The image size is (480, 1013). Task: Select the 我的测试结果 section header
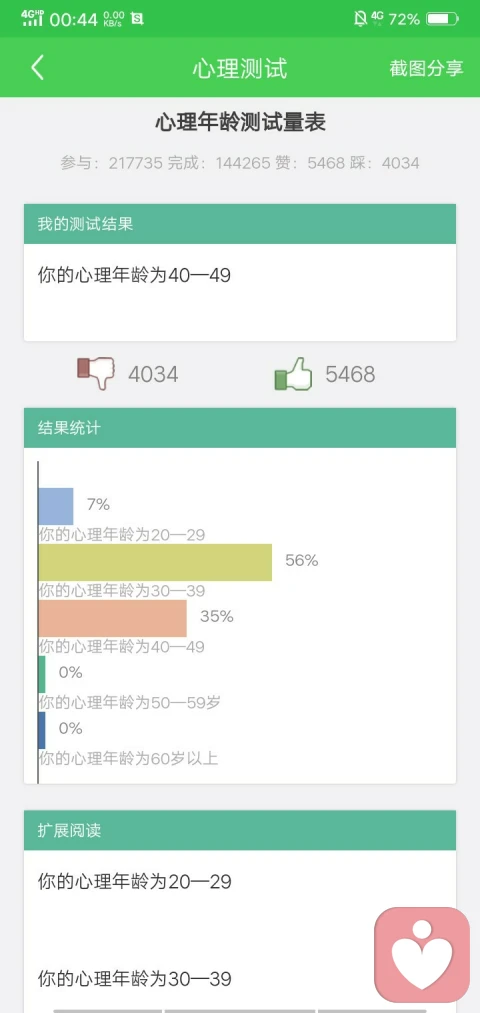click(240, 224)
